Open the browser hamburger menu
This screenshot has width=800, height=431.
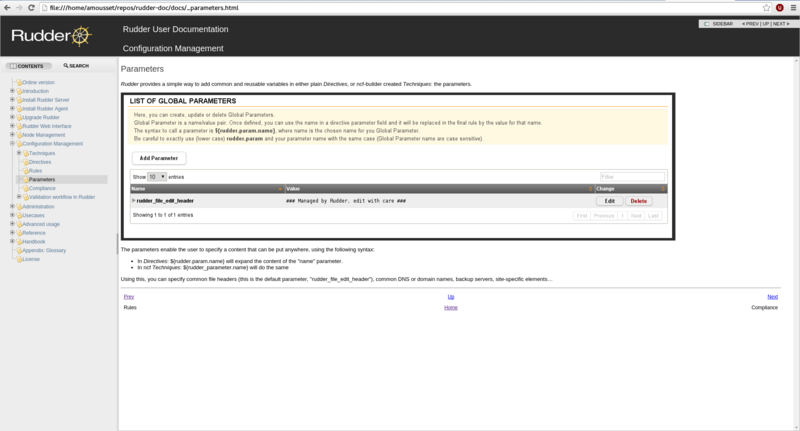point(793,8)
